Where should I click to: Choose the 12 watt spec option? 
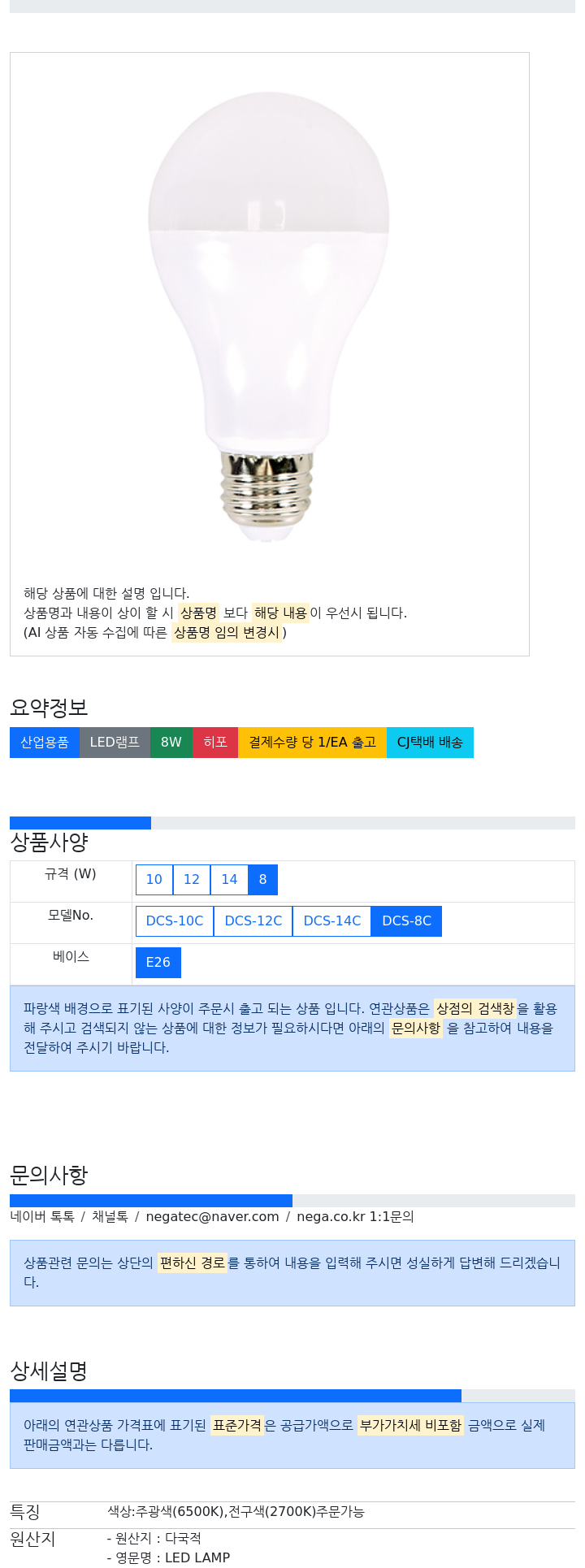pyautogui.click(x=192, y=880)
